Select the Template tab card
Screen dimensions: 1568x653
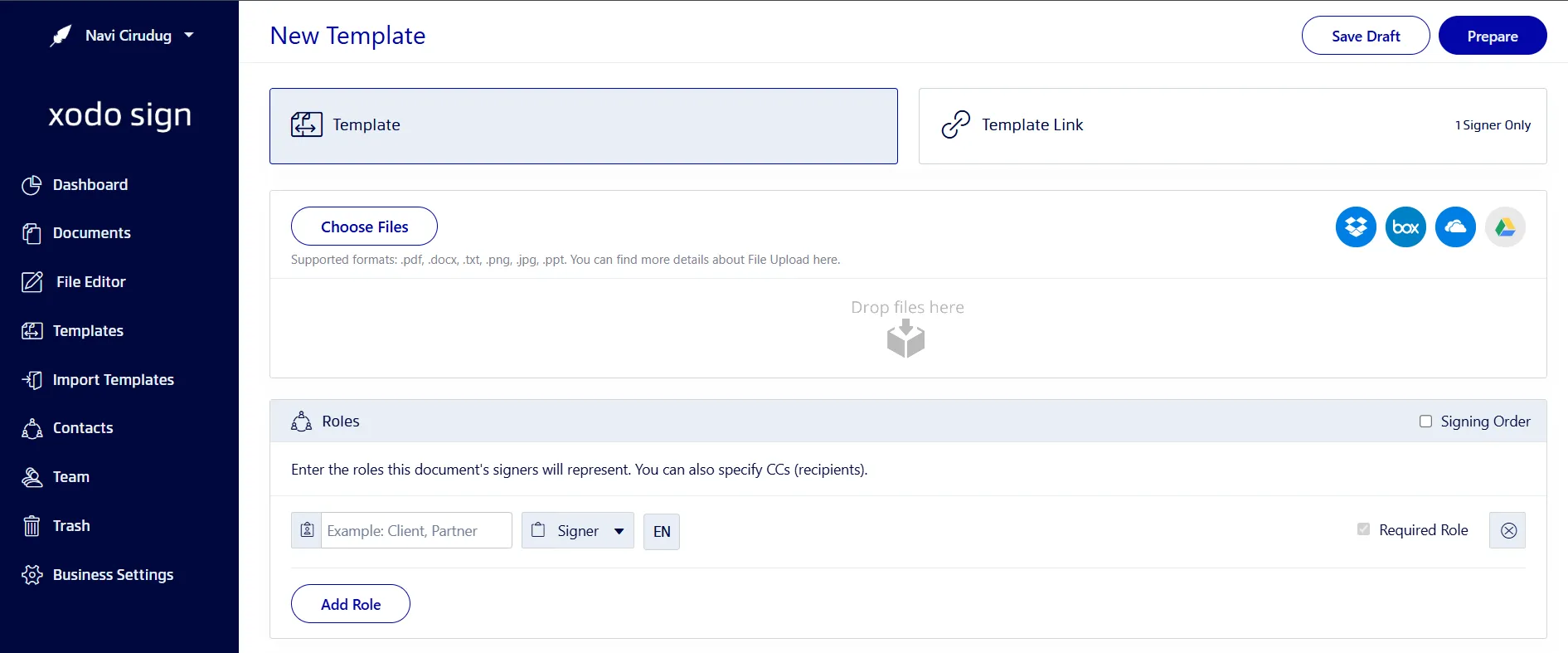tap(584, 126)
